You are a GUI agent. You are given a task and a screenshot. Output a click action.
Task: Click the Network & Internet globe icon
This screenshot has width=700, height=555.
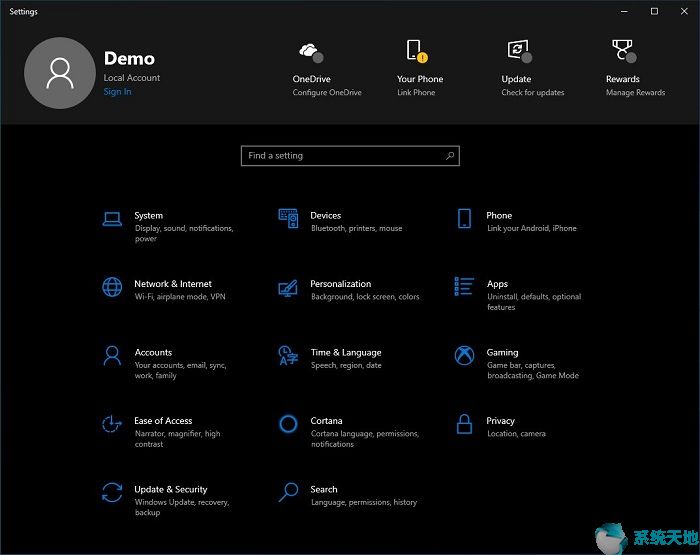(x=112, y=287)
